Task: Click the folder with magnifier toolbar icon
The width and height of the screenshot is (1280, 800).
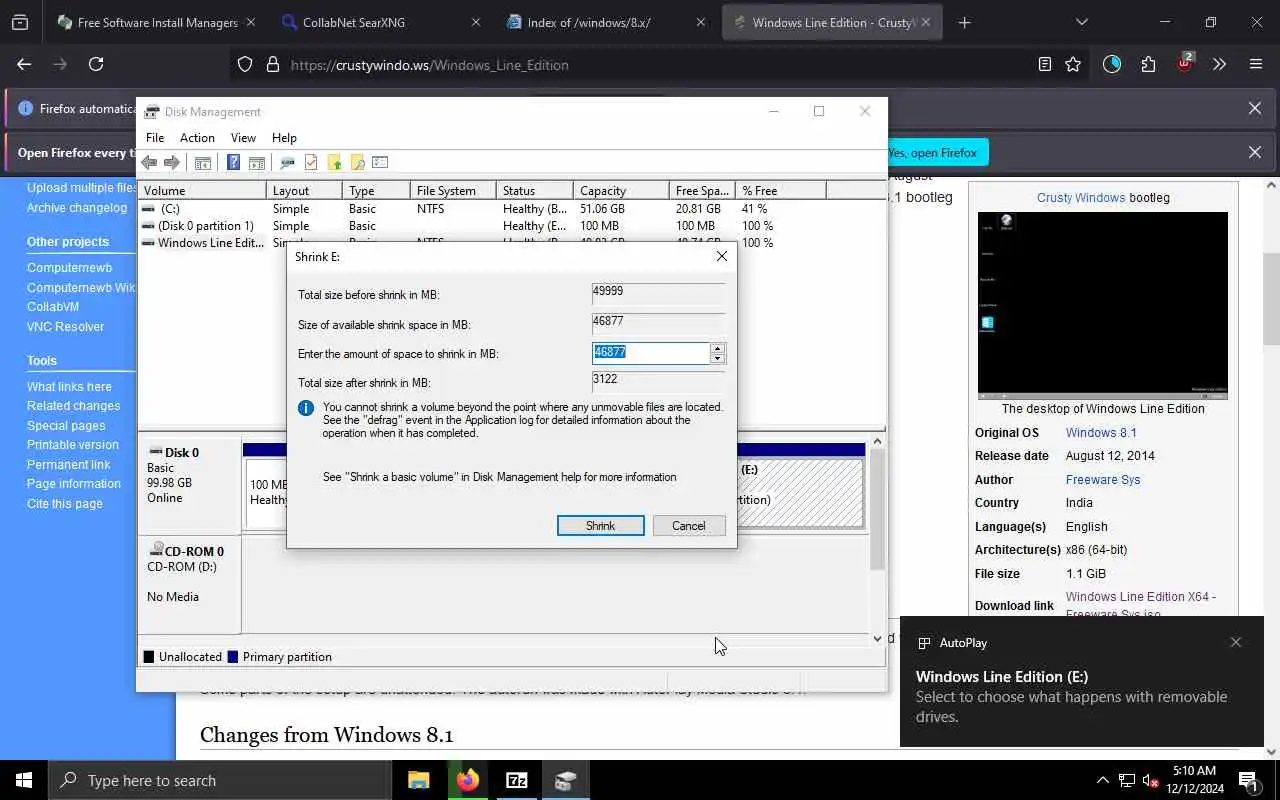Action: [357, 162]
